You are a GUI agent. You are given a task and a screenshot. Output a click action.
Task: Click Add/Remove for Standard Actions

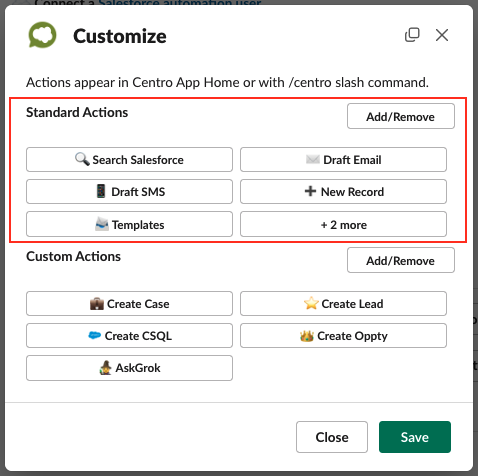point(401,116)
